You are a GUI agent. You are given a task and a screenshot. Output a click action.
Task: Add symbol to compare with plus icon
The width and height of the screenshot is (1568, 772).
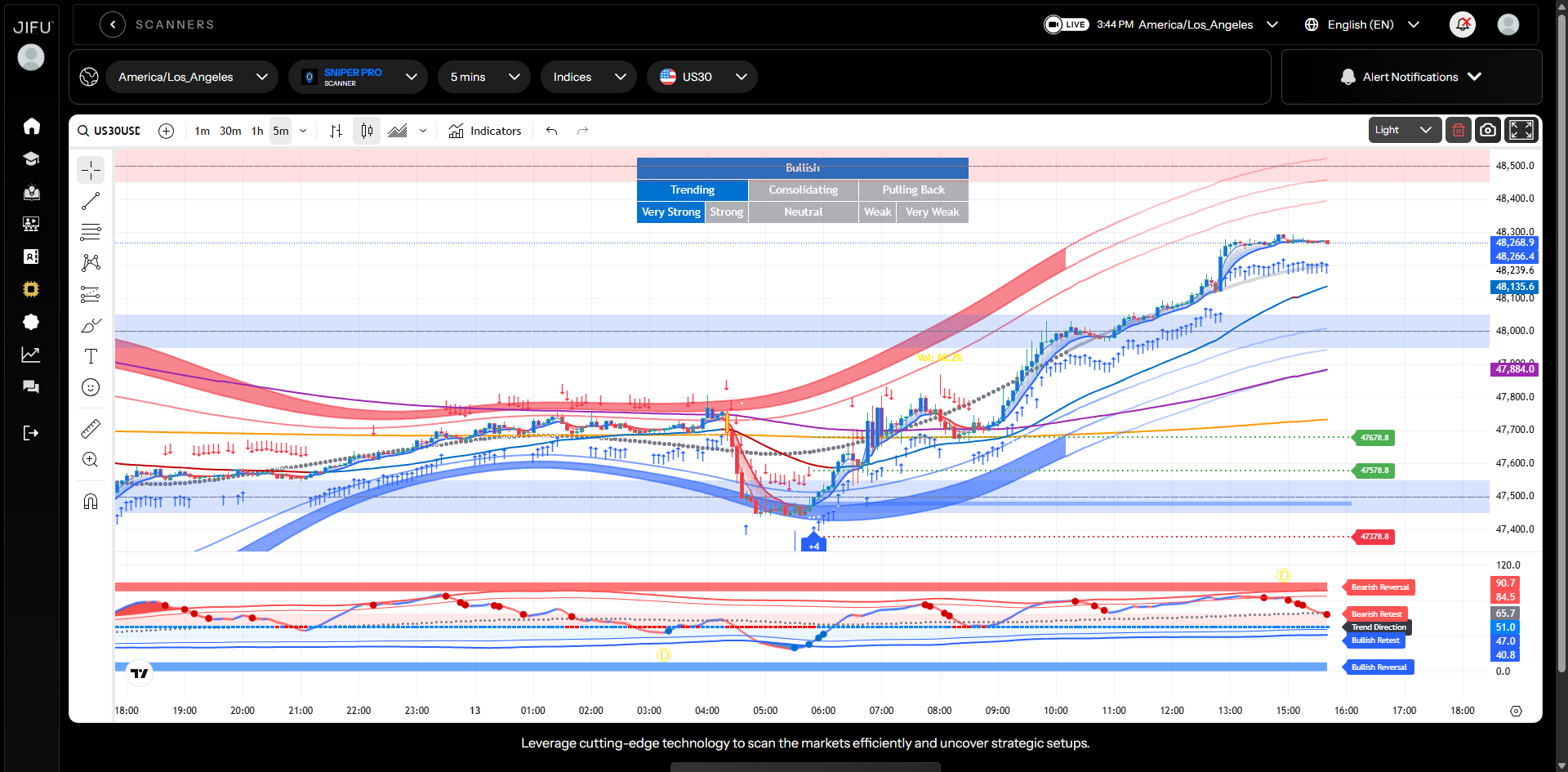tap(166, 131)
